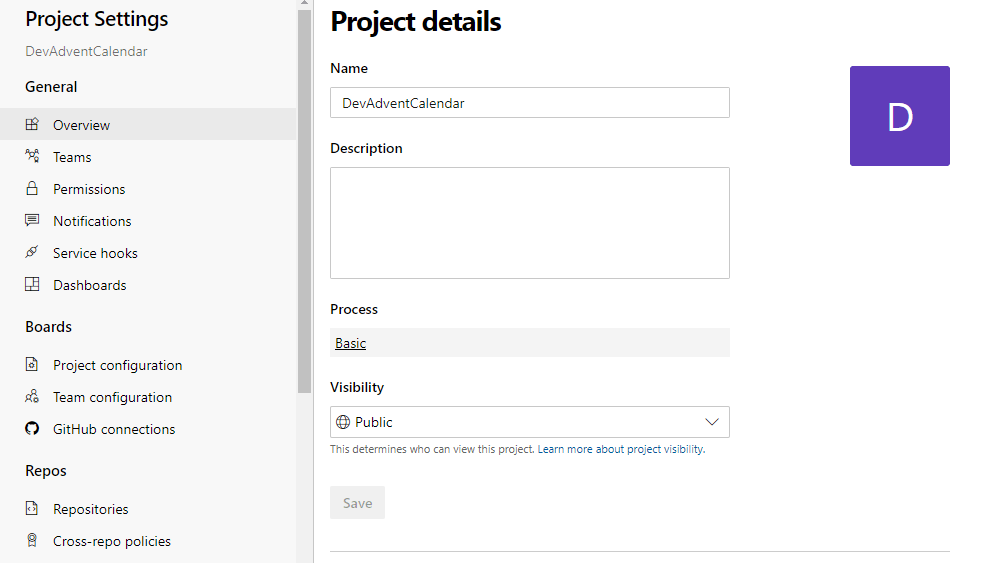Open Project configuration under Boards
Viewport: 981px width, 563px height.
[117, 365]
